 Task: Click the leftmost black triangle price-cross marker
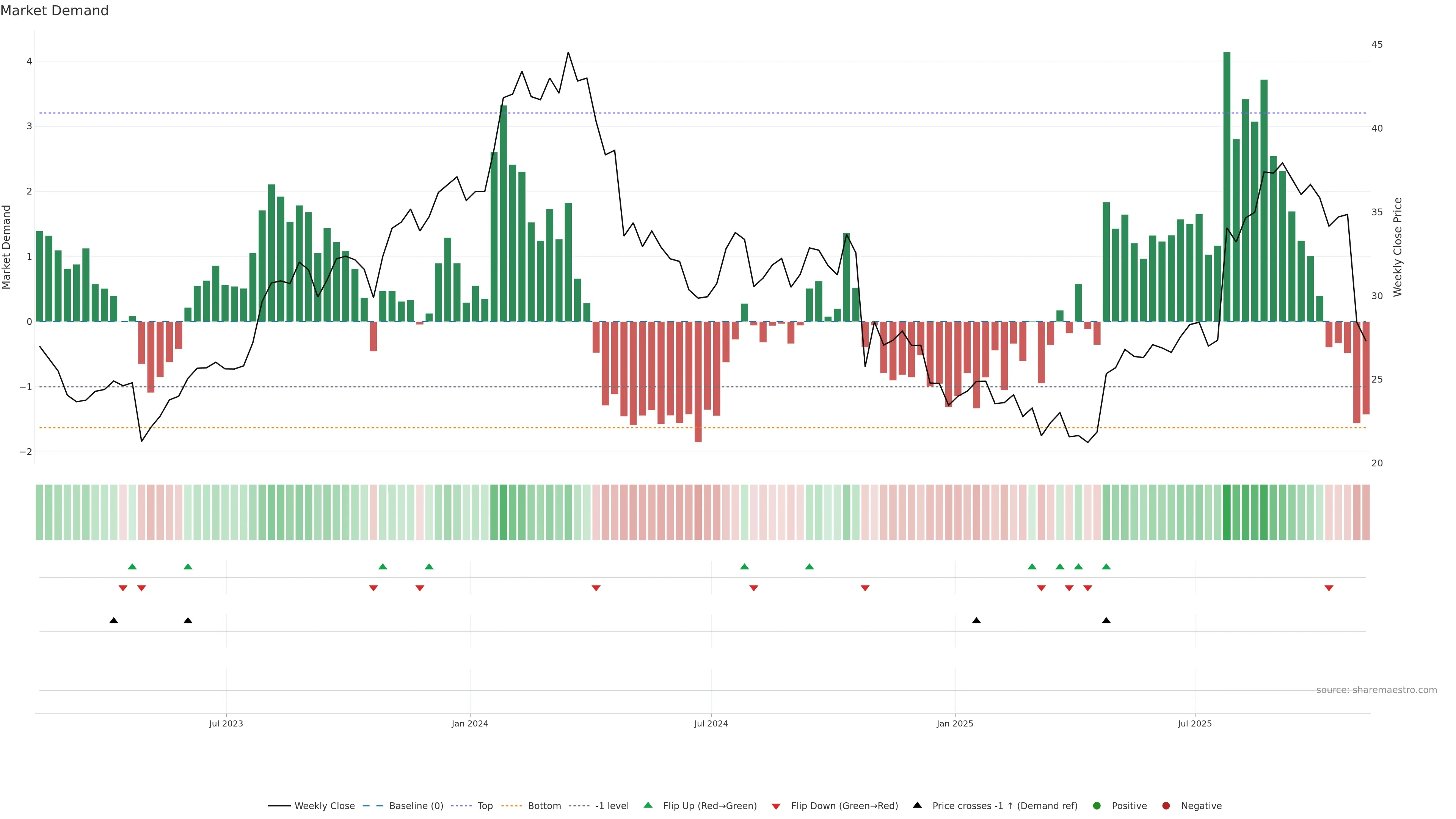pyautogui.click(x=114, y=621)
